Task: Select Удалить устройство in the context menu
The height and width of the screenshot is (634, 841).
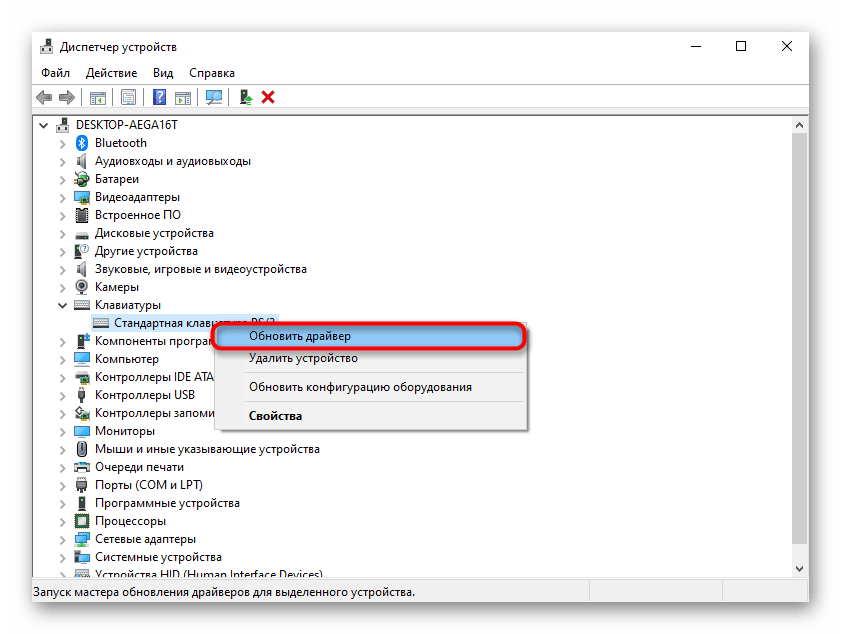Action: 303,358
